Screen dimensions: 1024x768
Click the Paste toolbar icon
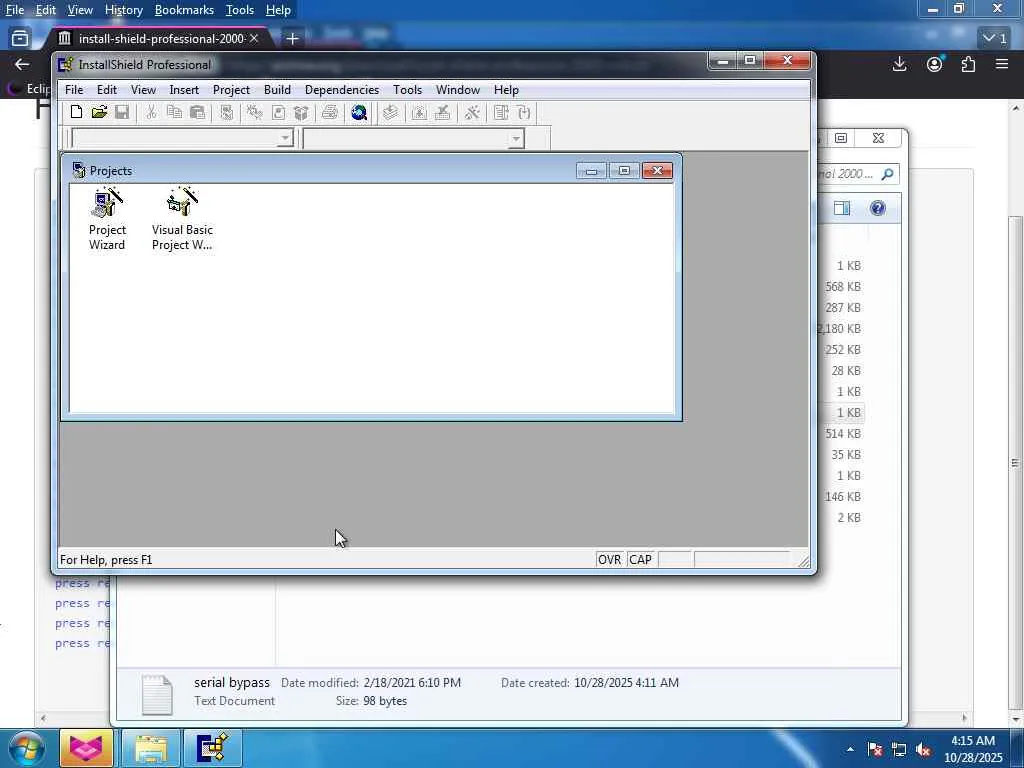[x=197, y=112]
